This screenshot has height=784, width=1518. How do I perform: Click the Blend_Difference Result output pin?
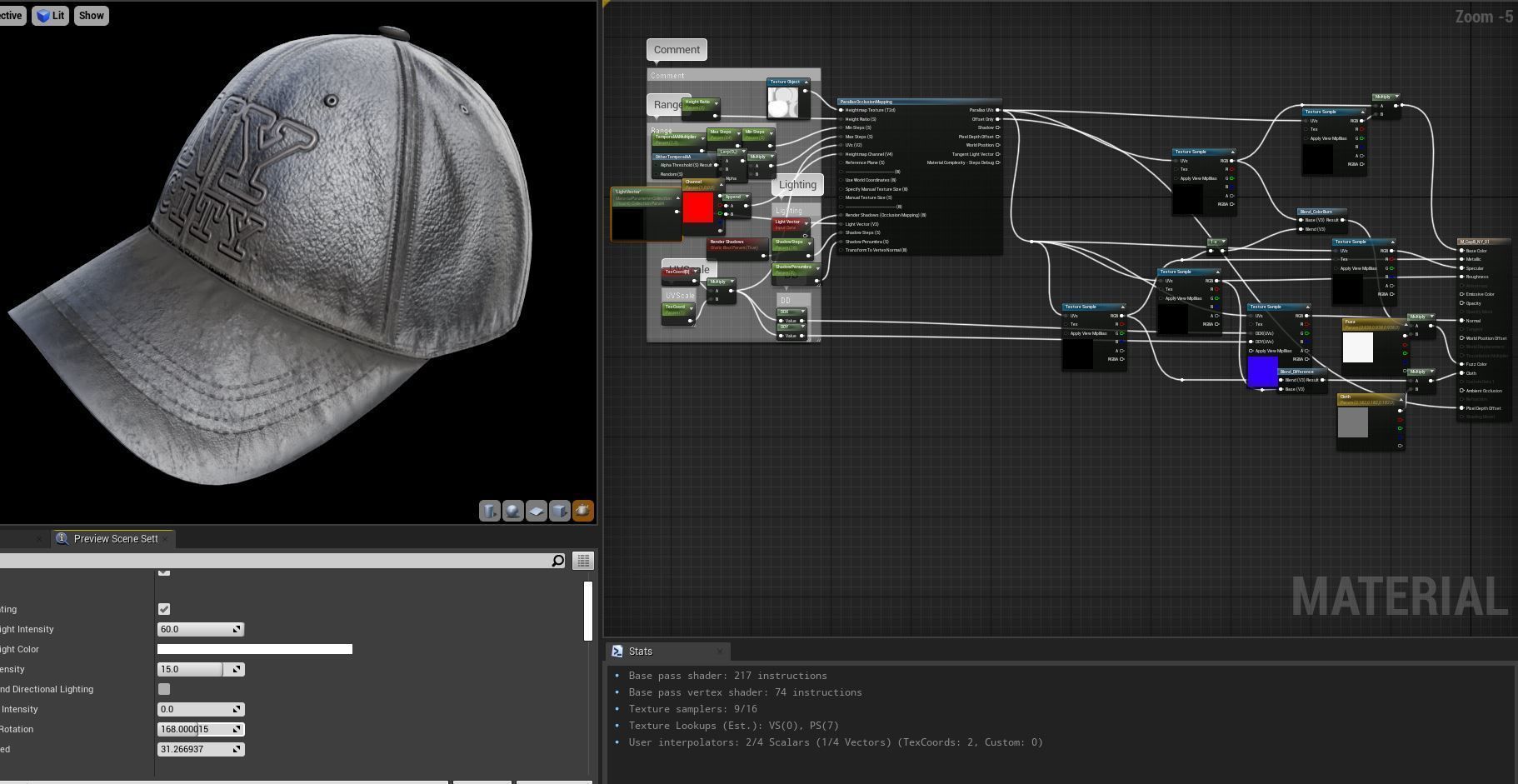[1322, 380]
